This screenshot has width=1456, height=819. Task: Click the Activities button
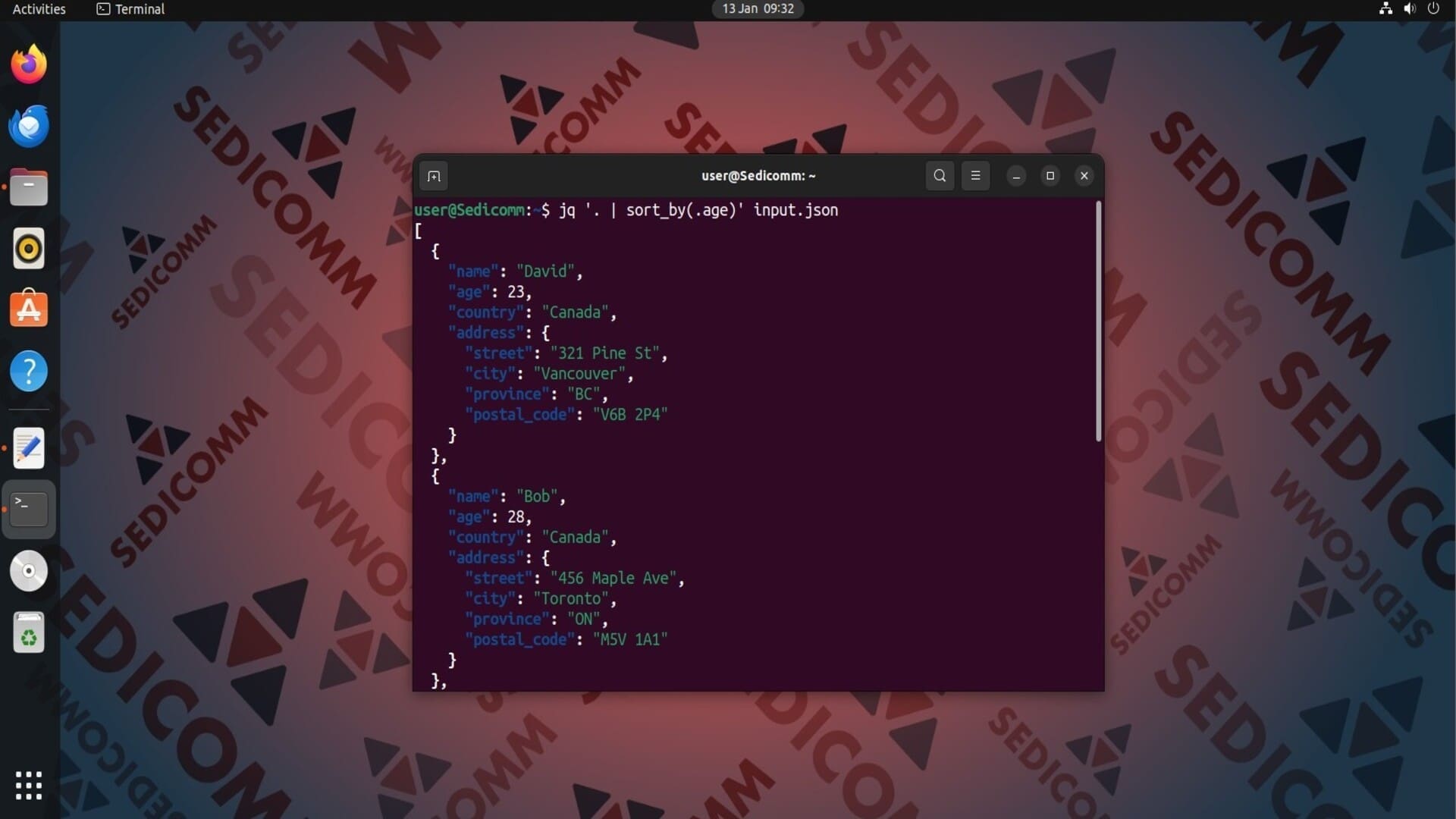[x=39, y=9]
